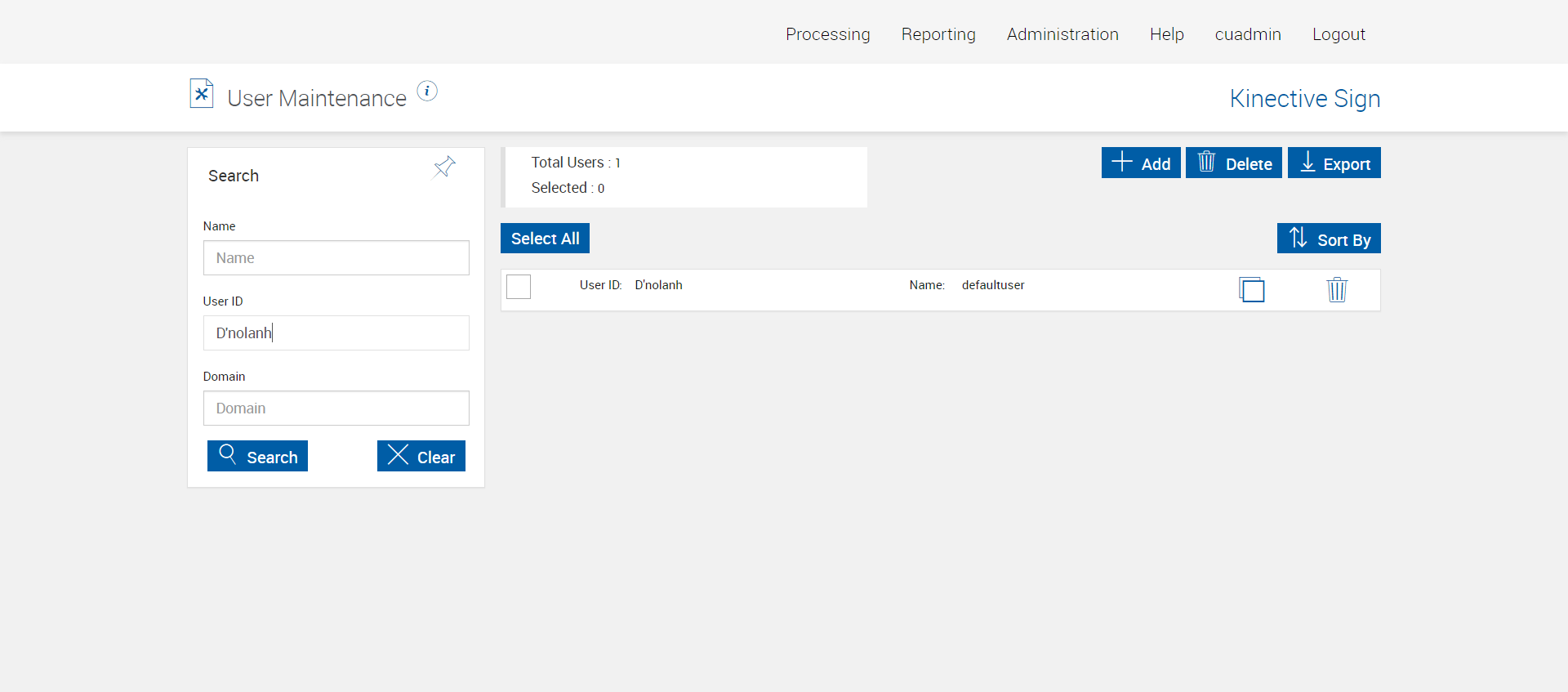
Task: Open the Reporting menu
Action: tap(938, 34)
